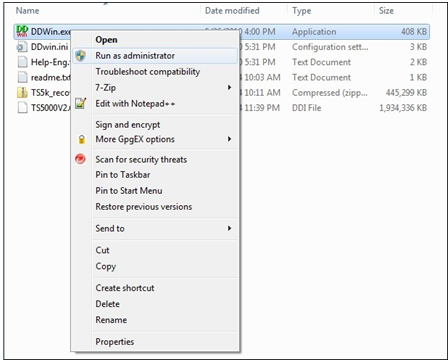Click the 1,934,336 KB size value

403,108
